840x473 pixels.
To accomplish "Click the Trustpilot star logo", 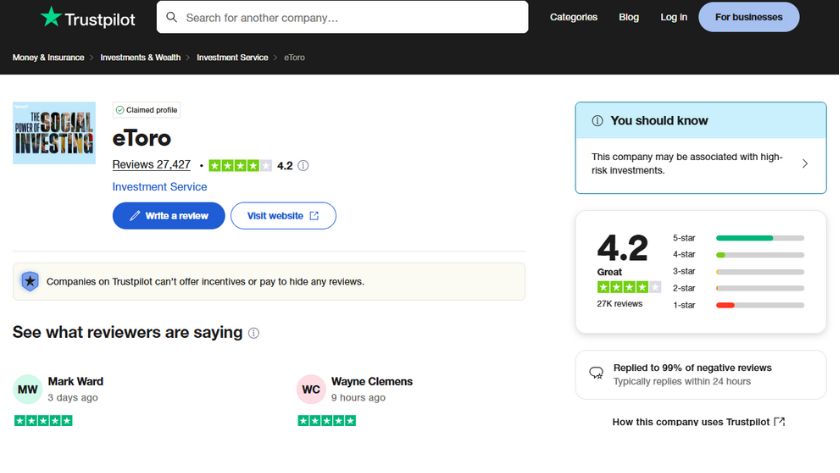I will click(51, 17).
